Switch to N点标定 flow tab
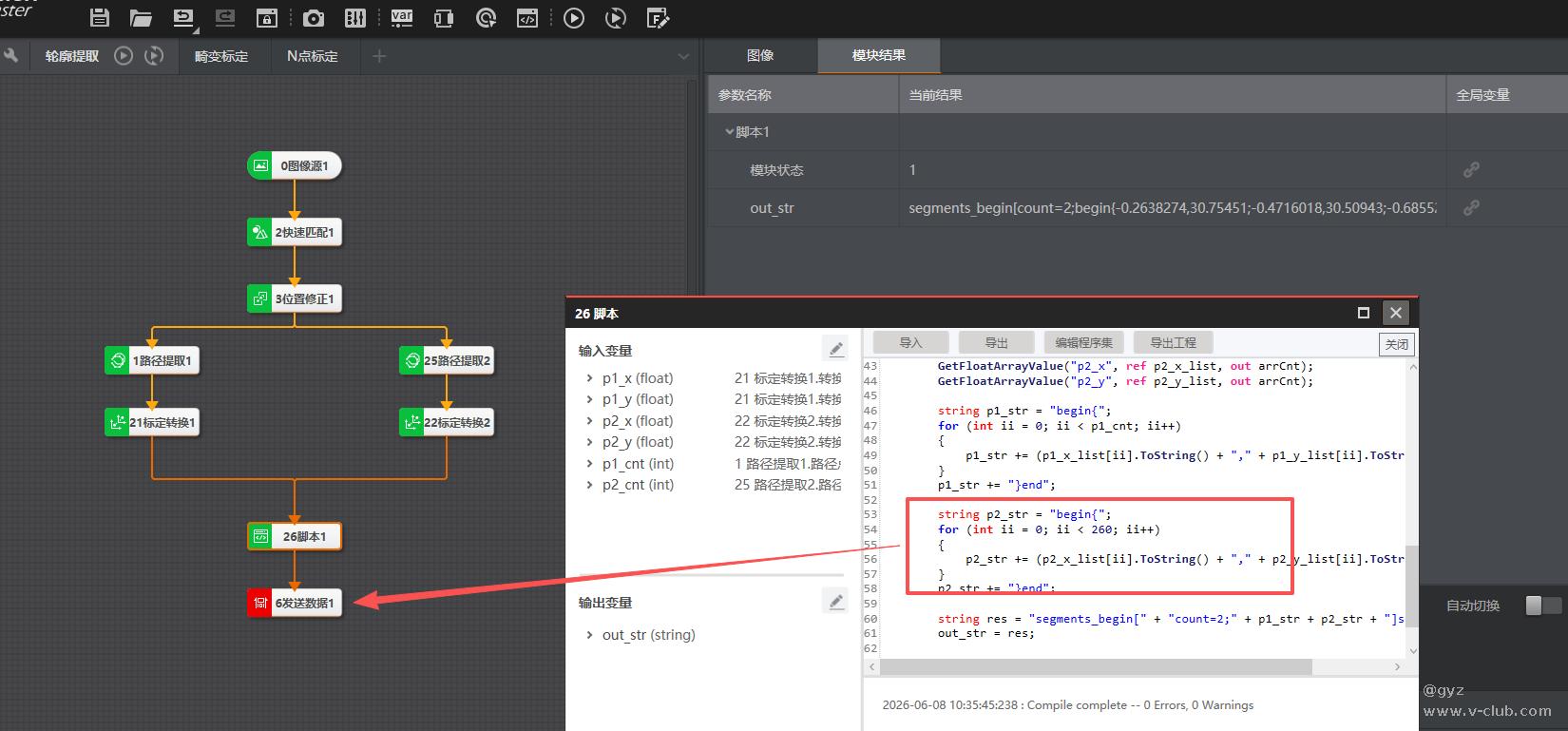Image resolution: width=1568 pixels, height=731 pixels. [x=313, y=56]
